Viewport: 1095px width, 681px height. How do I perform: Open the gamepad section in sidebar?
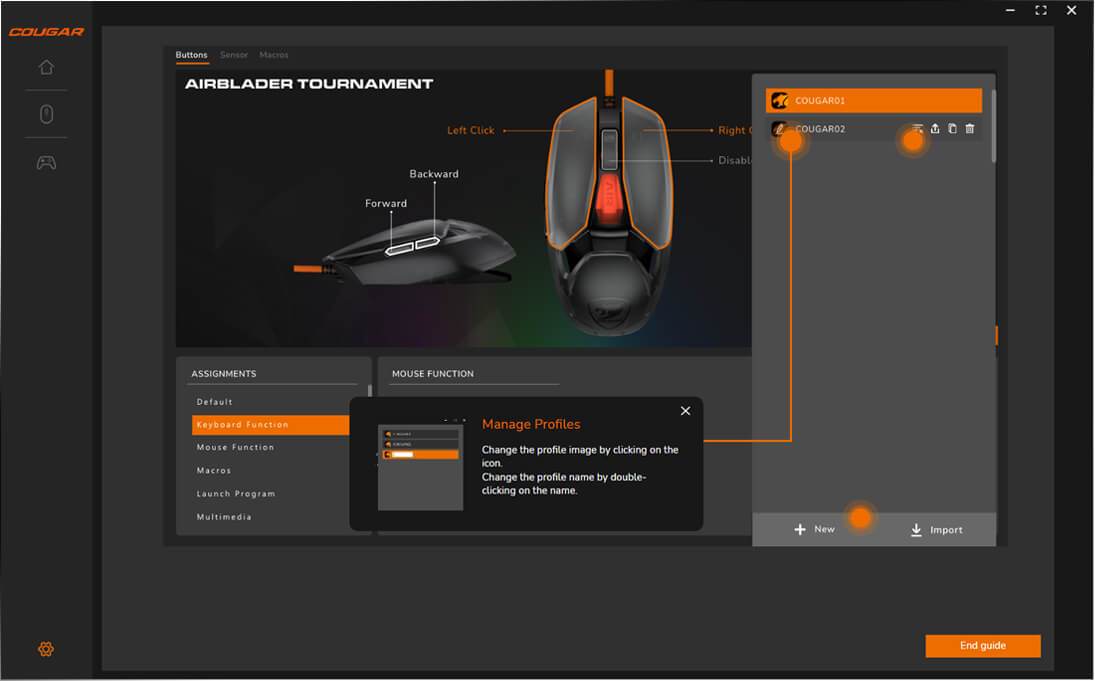click(46, 163)
